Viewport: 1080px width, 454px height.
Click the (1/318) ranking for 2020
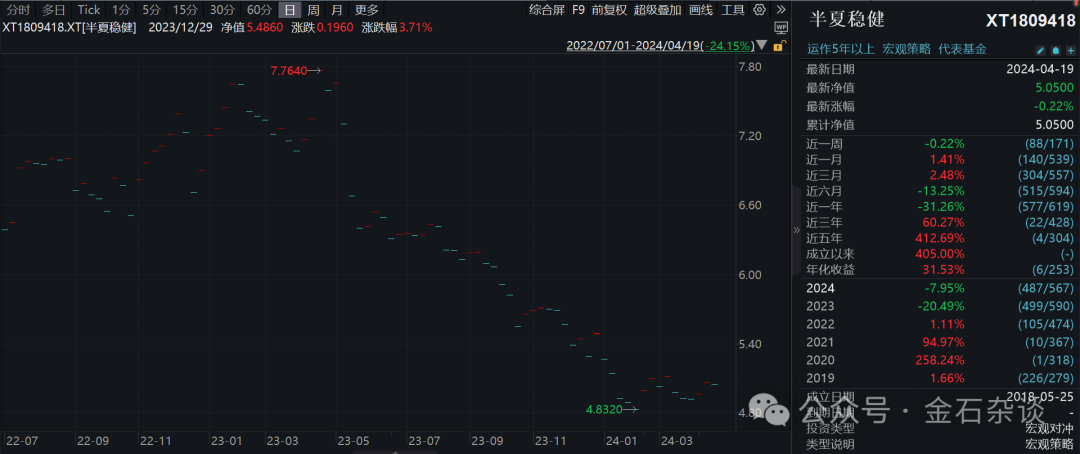(x=1051, y=360)
